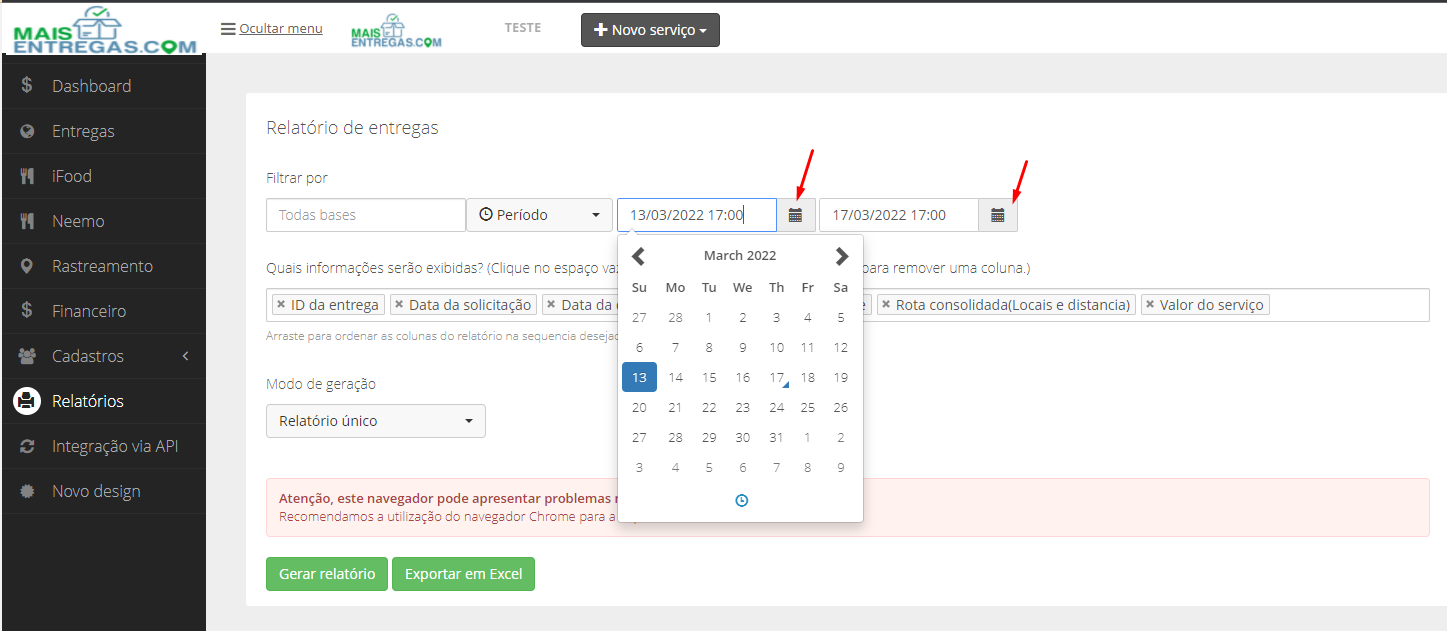
Task: Click the start date field '13/03/2022 17:00'
Action: (697, 215)
